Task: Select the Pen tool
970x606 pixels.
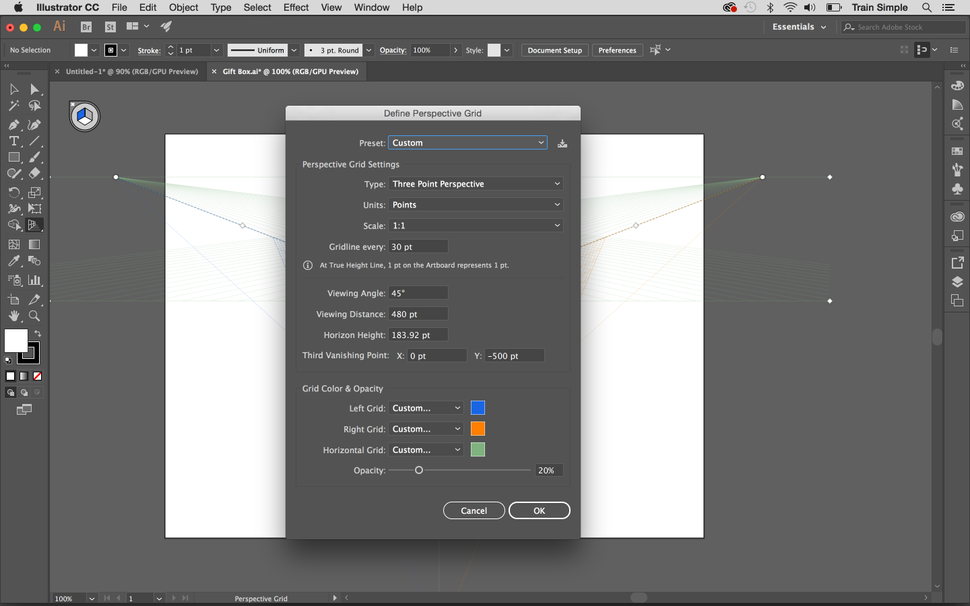Action: [14, 123]
